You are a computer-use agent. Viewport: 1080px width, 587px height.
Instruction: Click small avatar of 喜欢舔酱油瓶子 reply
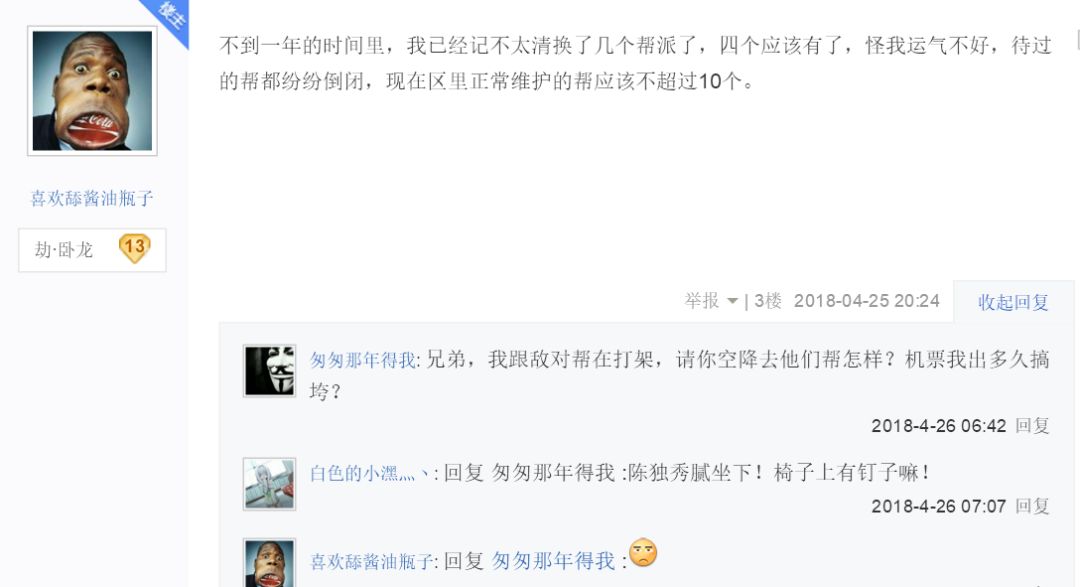[269, 563]
